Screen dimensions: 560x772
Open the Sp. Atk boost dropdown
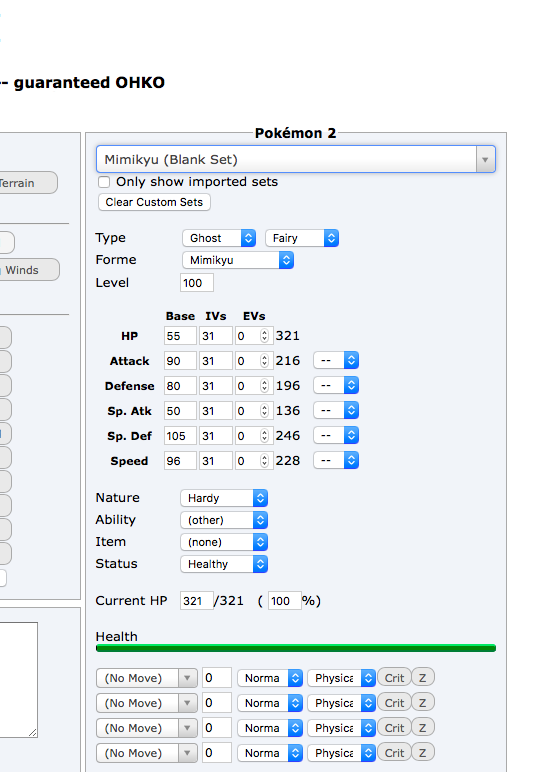[x=336, y=411]
